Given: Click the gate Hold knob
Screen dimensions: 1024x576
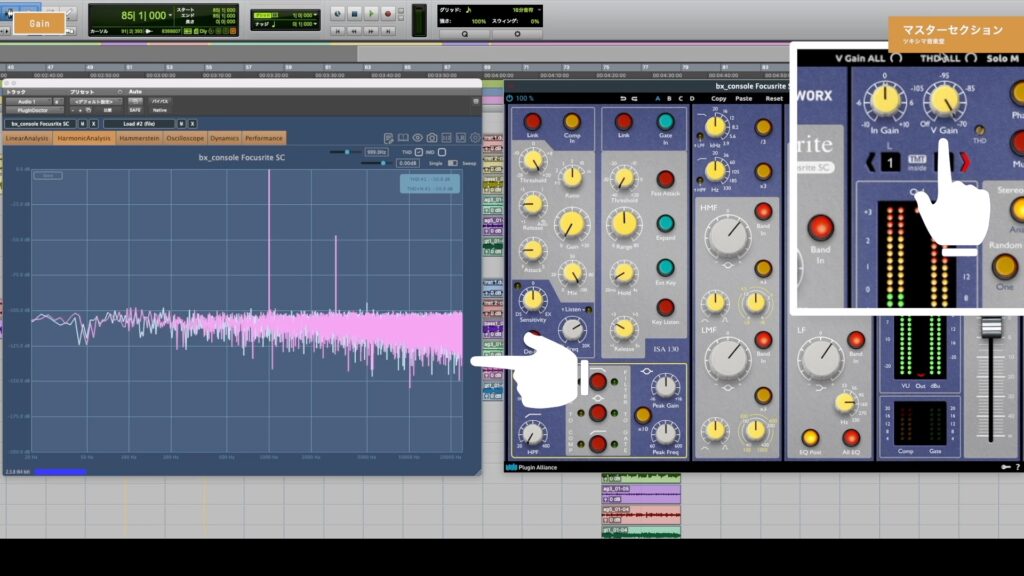Looking at the screenshot, I should click(x=624, y=274).
